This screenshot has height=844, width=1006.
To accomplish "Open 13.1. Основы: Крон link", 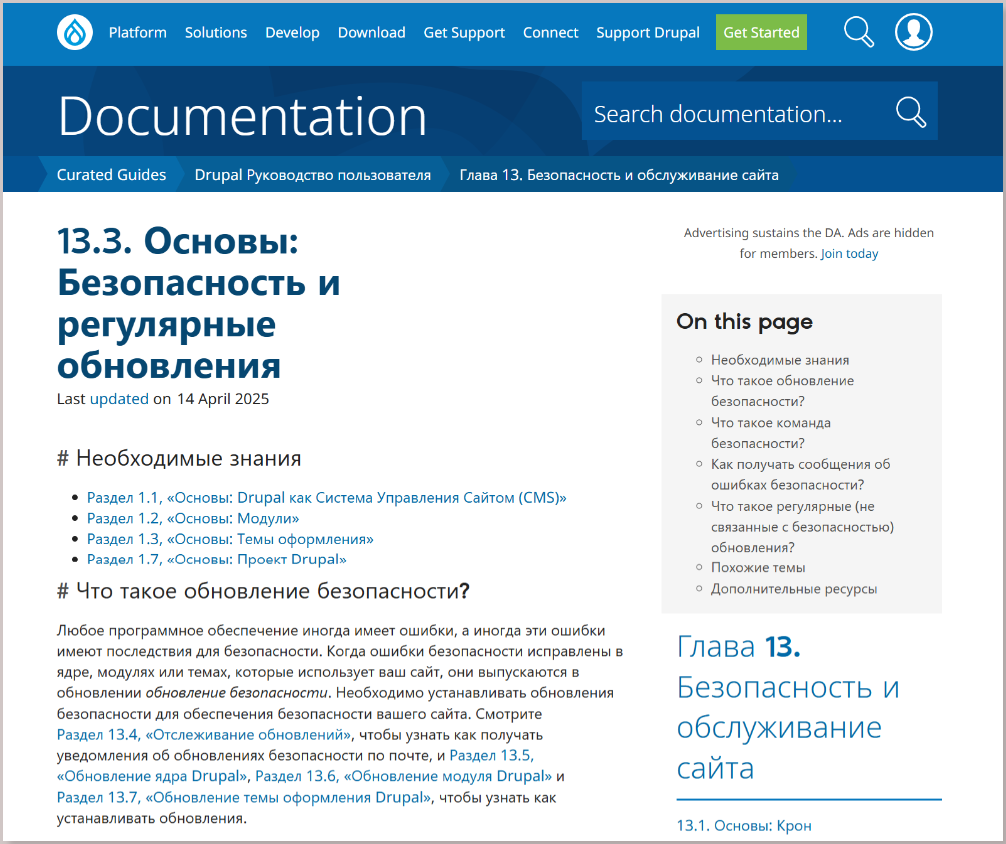I will tap(744, 825).
